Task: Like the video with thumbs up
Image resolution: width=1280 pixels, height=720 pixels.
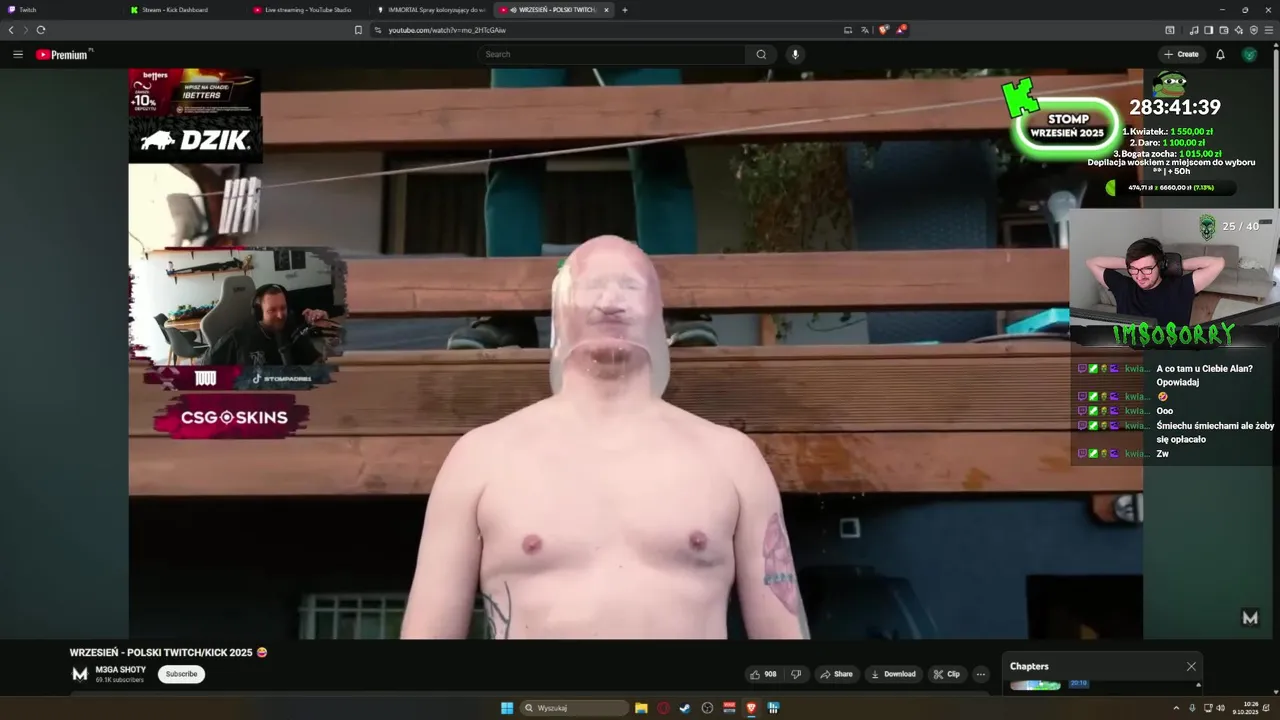Action: coord(763,674)
